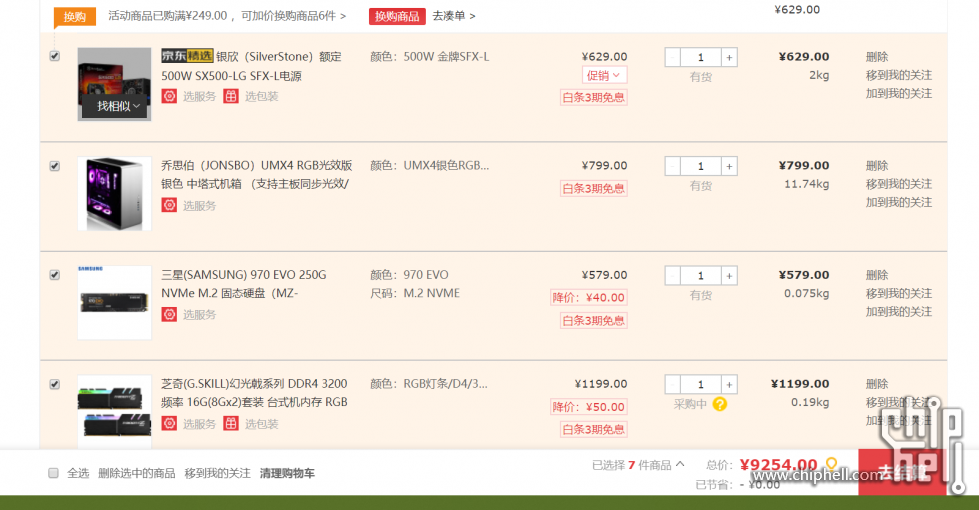Edit quantity field for Samsung 970 EVO
979x510 pixels.
click(701, 276)
